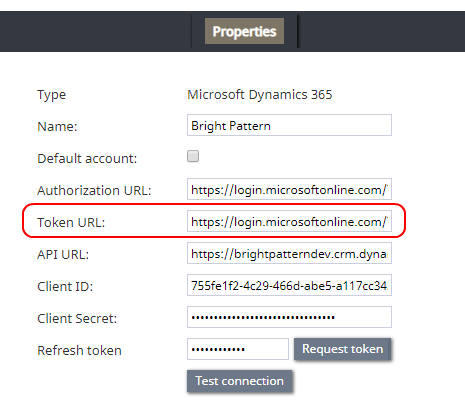Viewport: 465px width, 409px height.
Task: Click the Authorization URL field
Action: point(289,189)
